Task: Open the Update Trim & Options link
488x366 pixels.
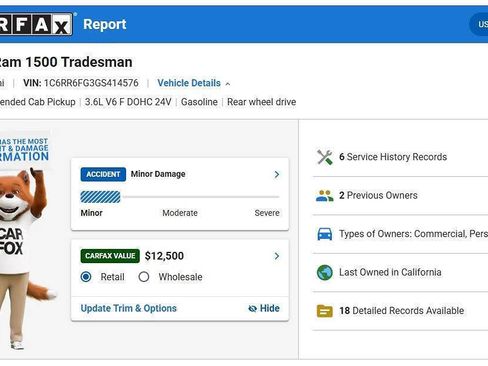Action: tap(129, 308)
